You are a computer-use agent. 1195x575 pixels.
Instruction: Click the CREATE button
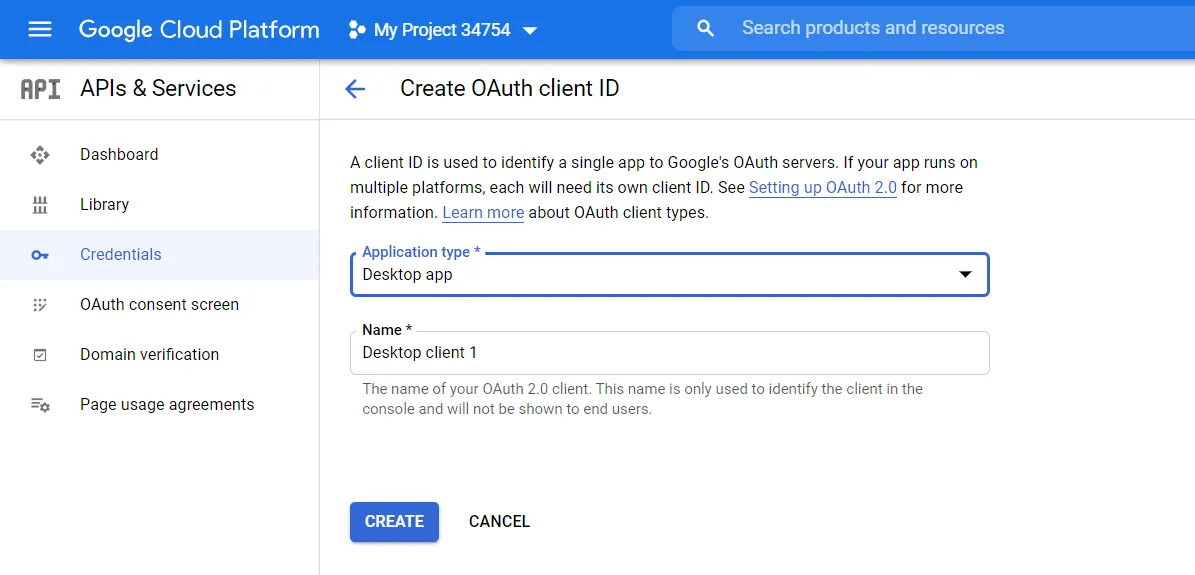point(394,522)
